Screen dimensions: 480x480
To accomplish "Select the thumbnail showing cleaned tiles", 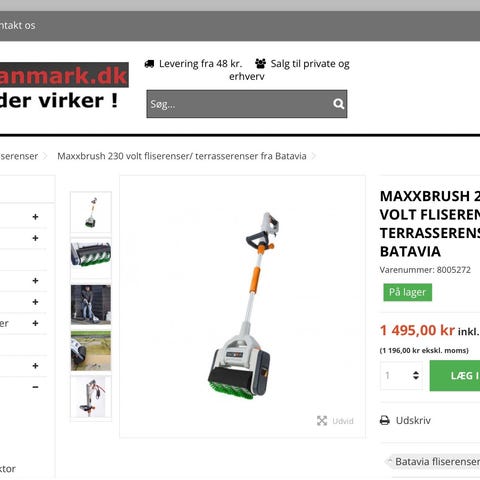I will 91,351.
